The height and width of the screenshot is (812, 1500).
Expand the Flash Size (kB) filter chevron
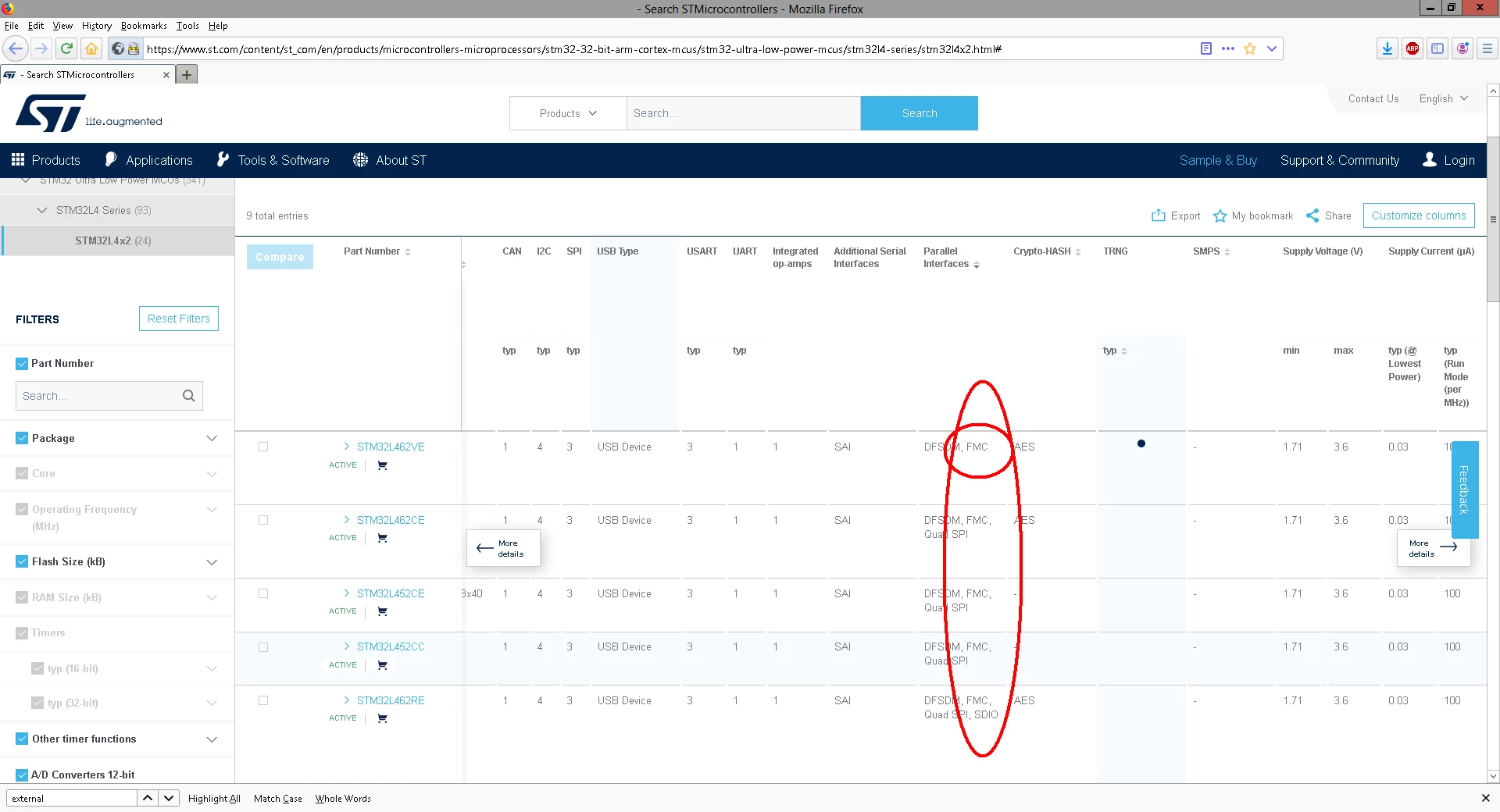tap(212, 562)
